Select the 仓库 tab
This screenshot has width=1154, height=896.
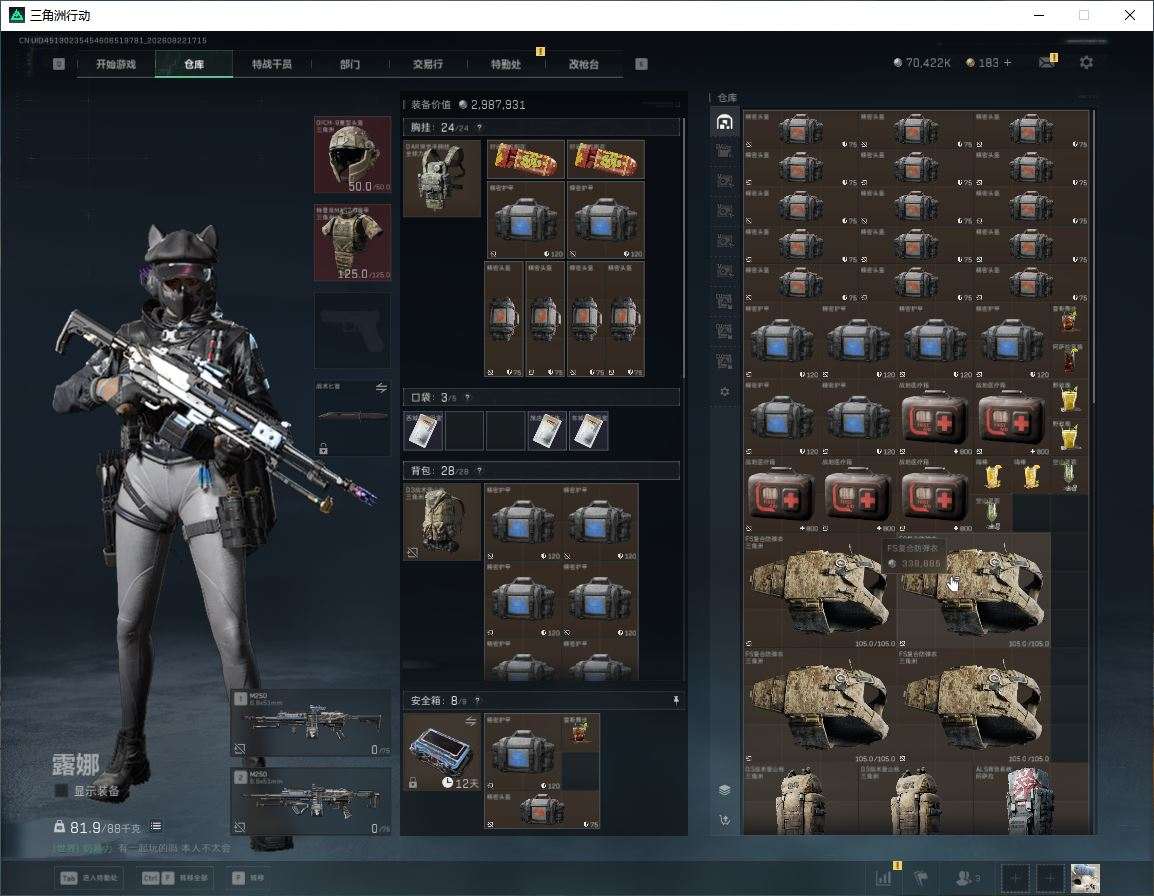pos(194,64)
